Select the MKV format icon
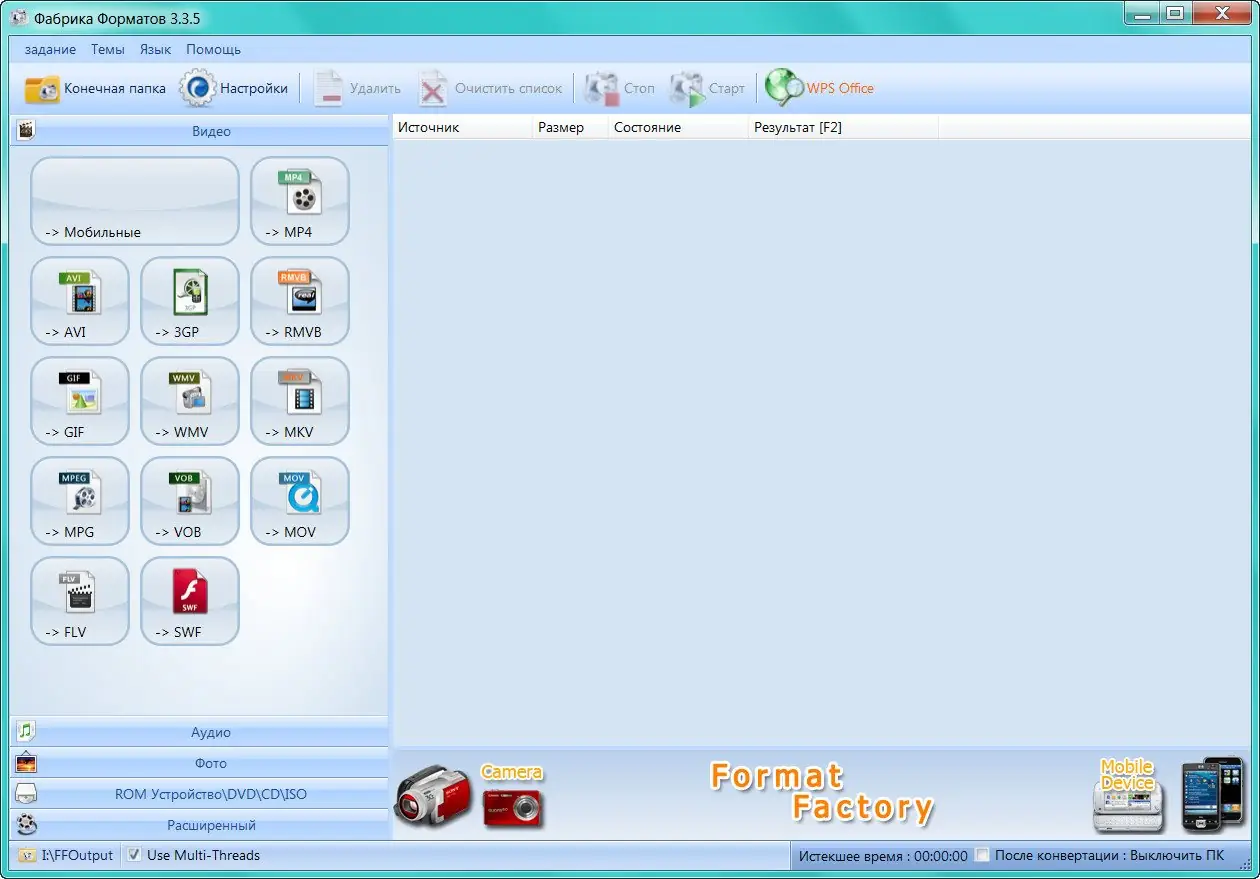This screenshot has height=879, width=1260. [300, 401]
